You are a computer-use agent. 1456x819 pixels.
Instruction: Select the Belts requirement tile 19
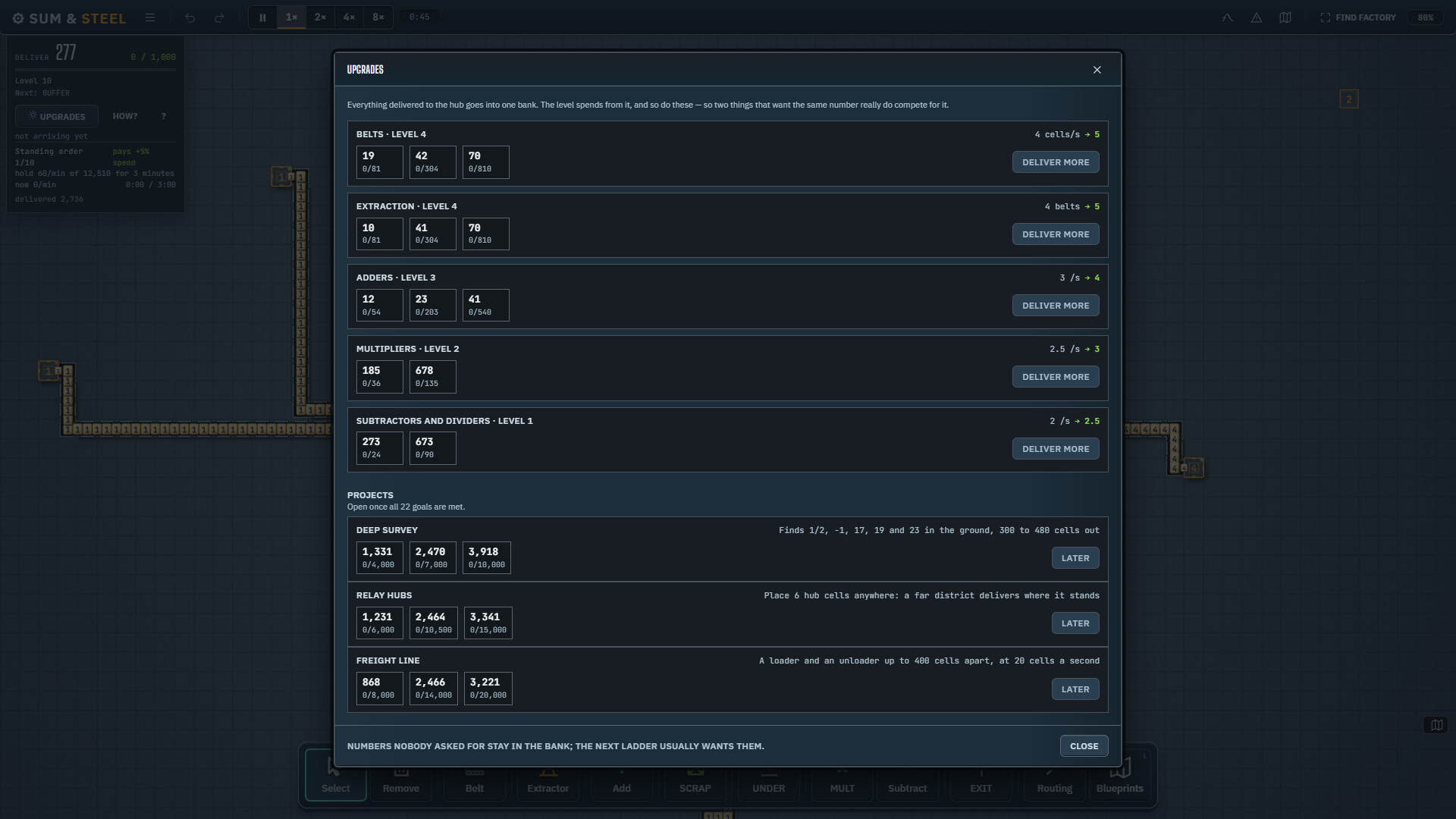click(380, 162)
